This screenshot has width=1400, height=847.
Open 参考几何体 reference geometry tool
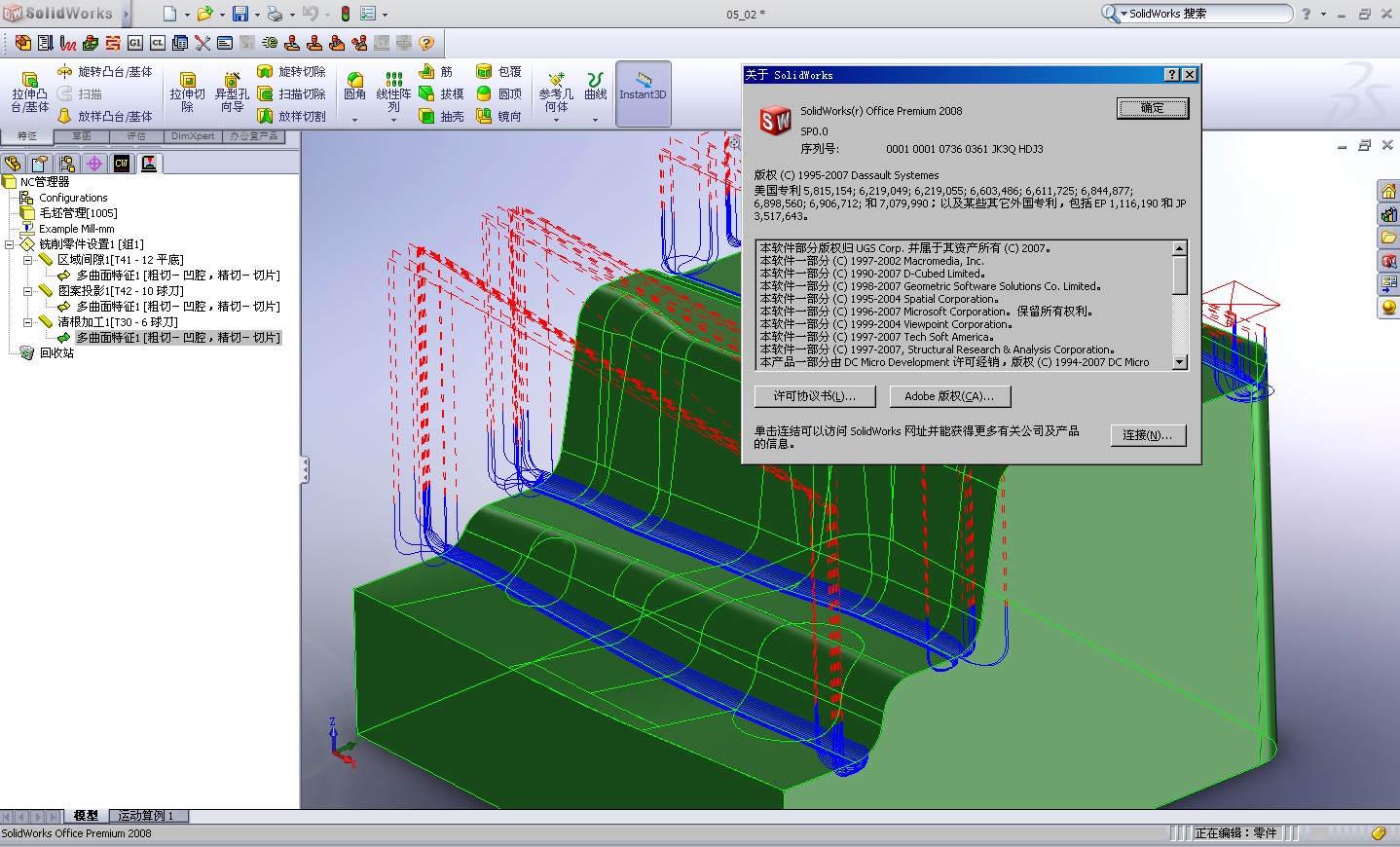click(x=556, y=92)
